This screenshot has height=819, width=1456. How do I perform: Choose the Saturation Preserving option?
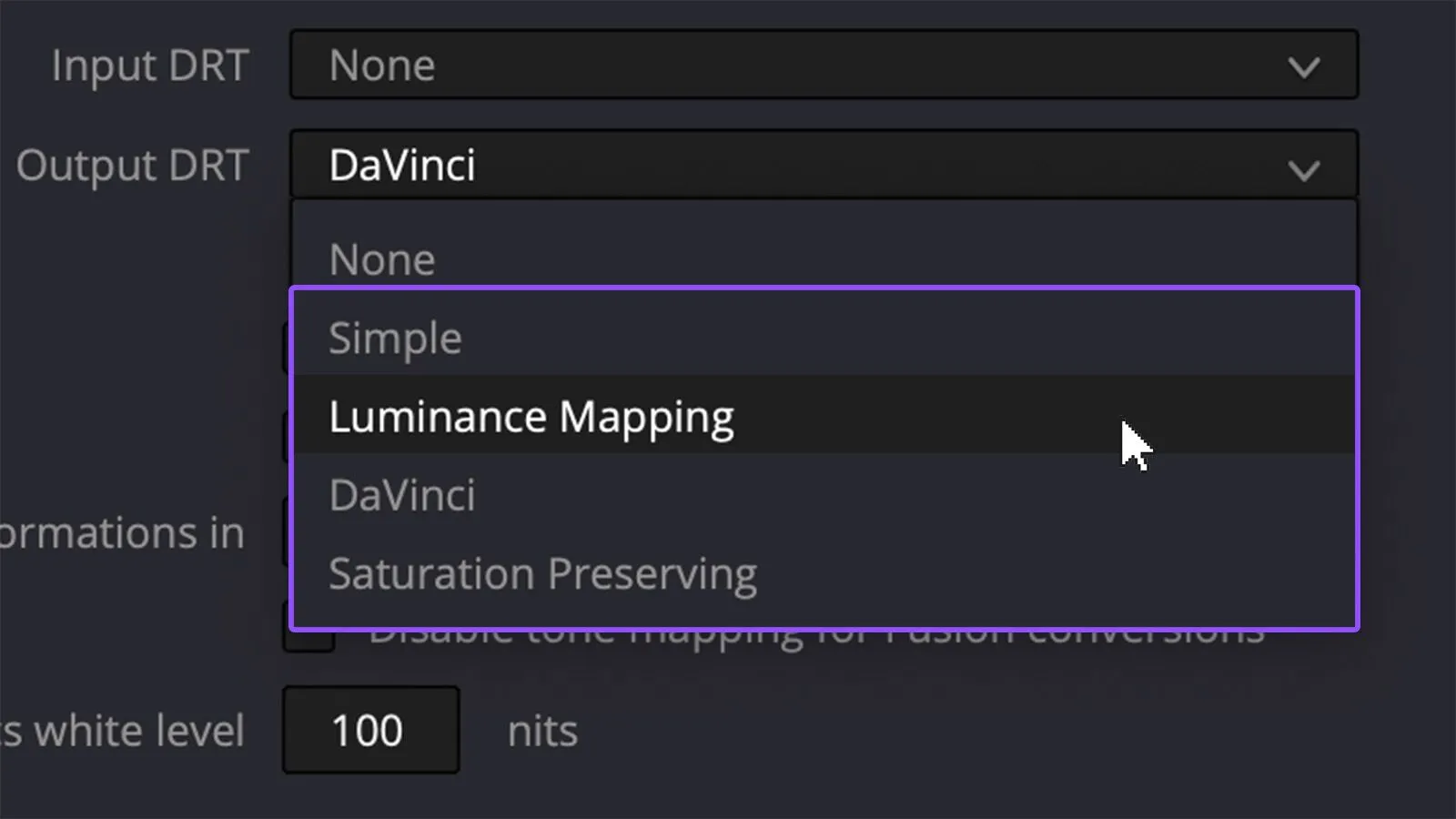click(x=824, y=573)
